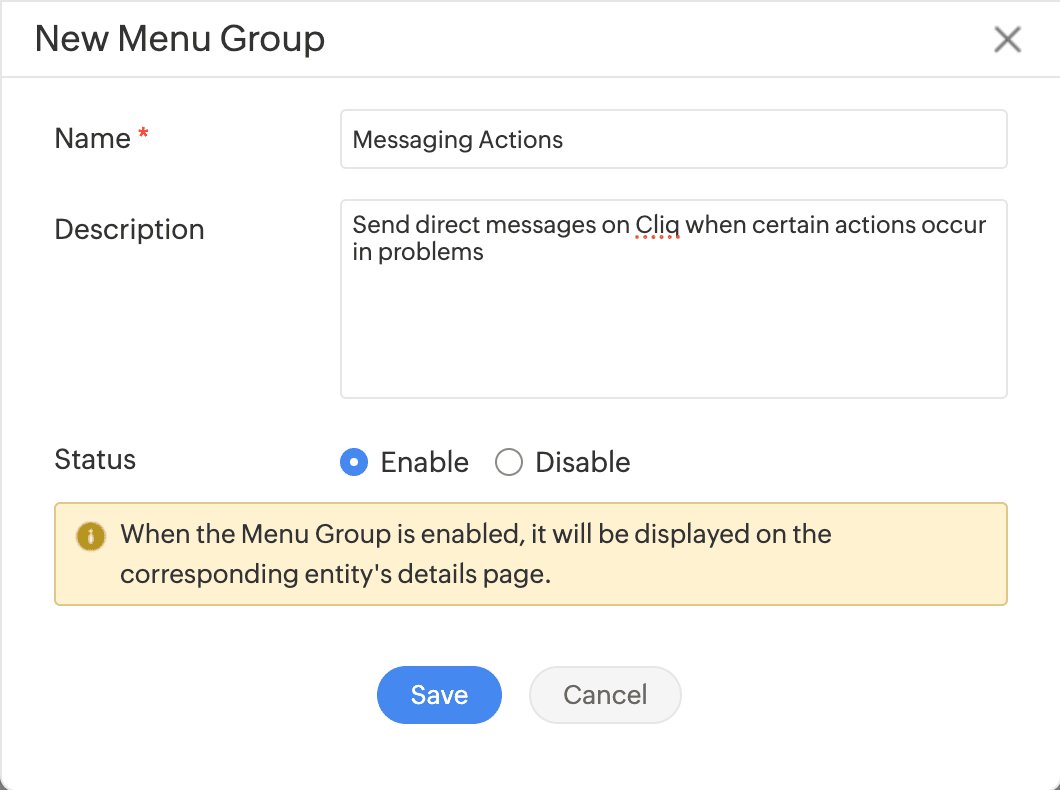
Task: Click the underlined word "Cliq" in description
Action: (x=657, y=225)
